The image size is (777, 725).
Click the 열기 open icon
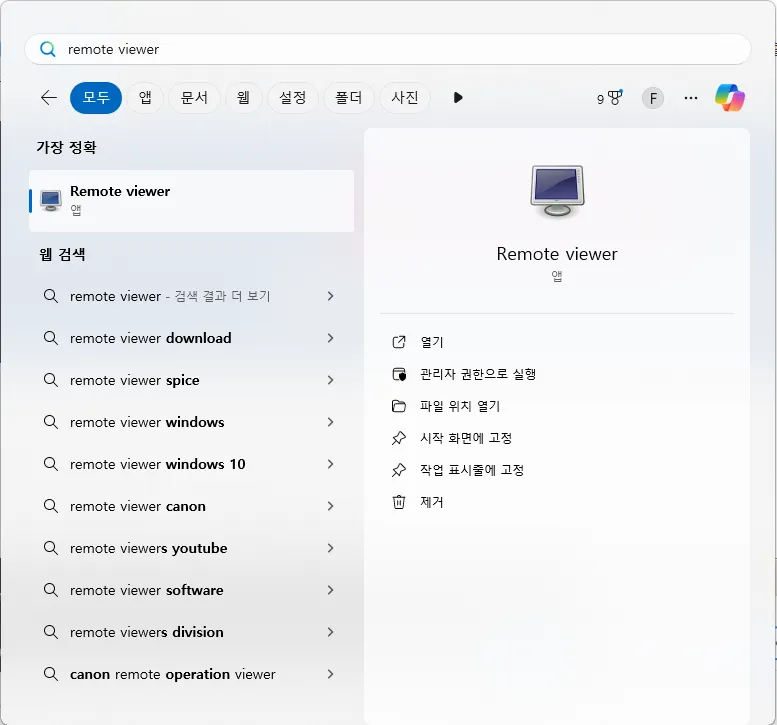pyautogui.click(x=399, y=342)
